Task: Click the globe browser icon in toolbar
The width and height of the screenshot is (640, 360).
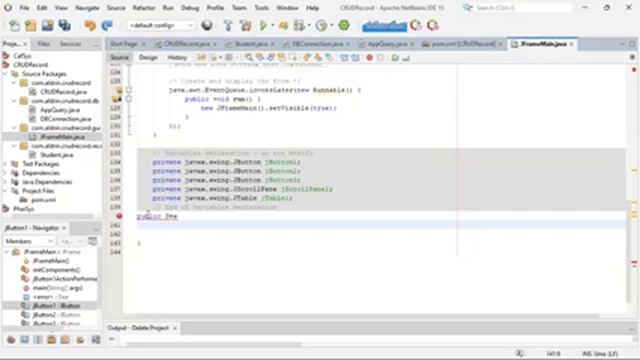Action: coord(207,25)
